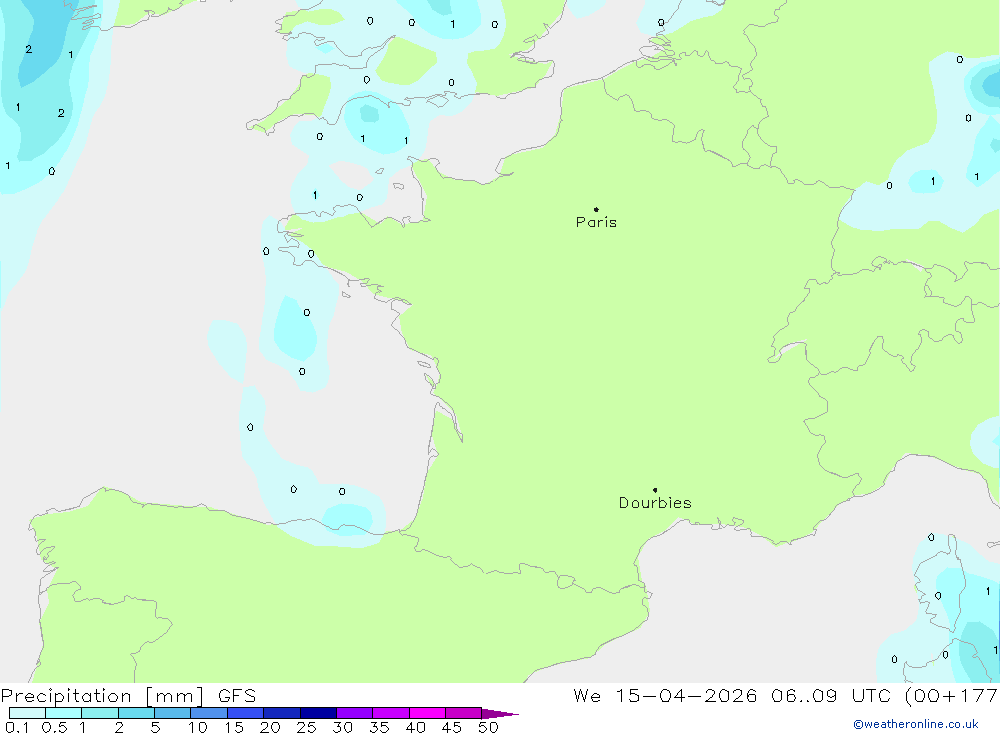Click the '50' legend scale label
1000x733 pixels.
point(488,727)
